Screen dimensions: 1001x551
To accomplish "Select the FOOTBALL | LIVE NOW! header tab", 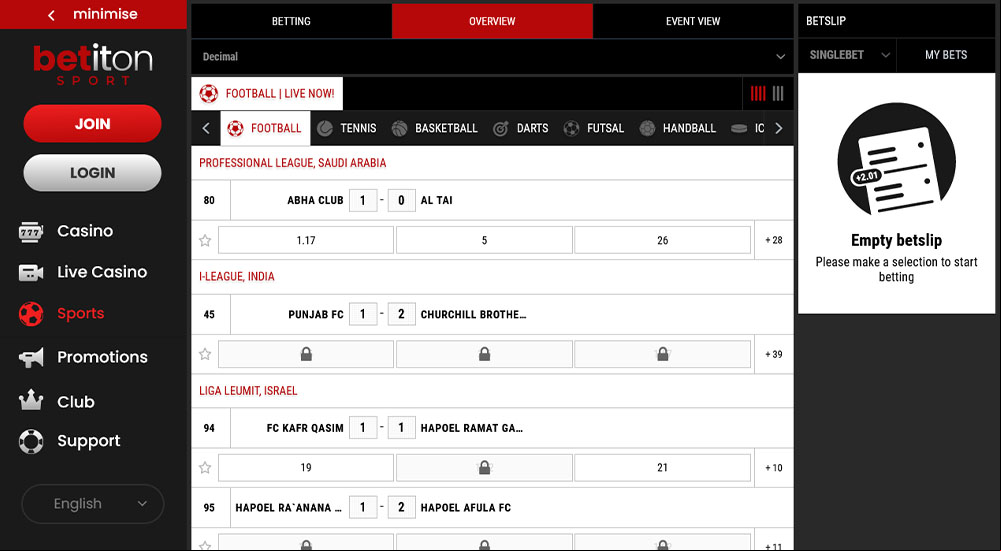I will tap(267, 94).
